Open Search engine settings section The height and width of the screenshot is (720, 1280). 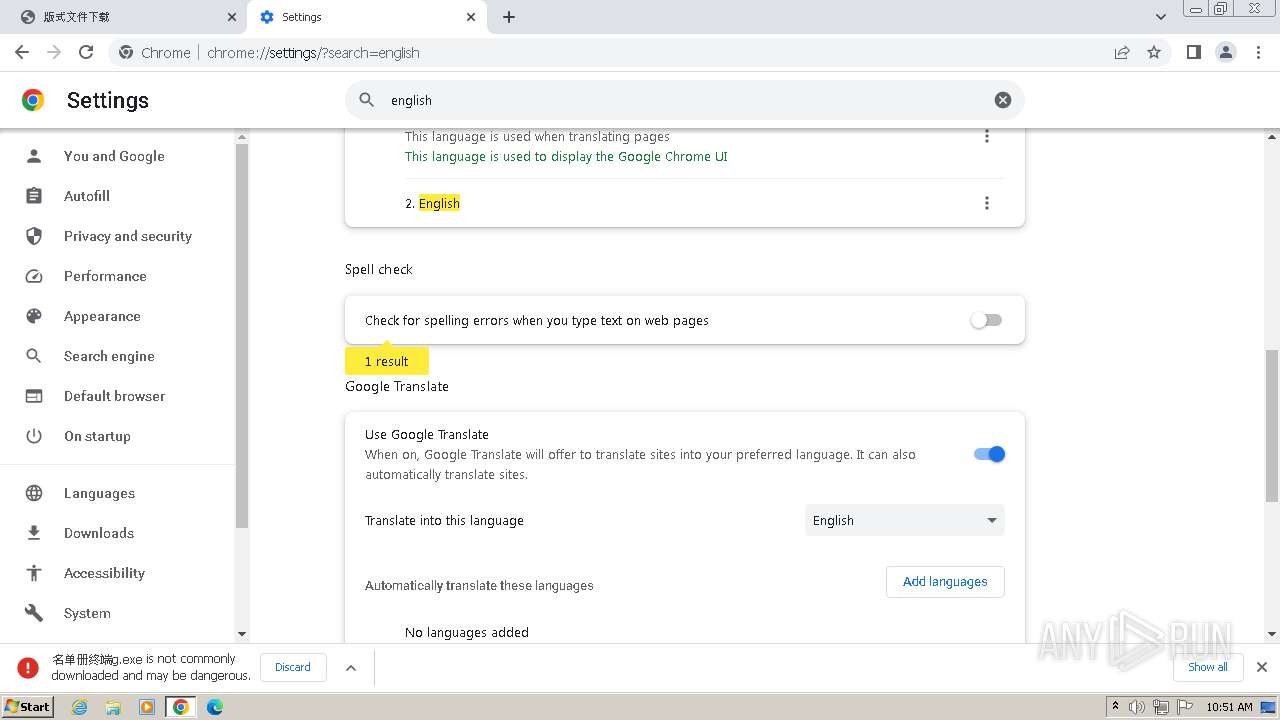[x=109, y=356]
